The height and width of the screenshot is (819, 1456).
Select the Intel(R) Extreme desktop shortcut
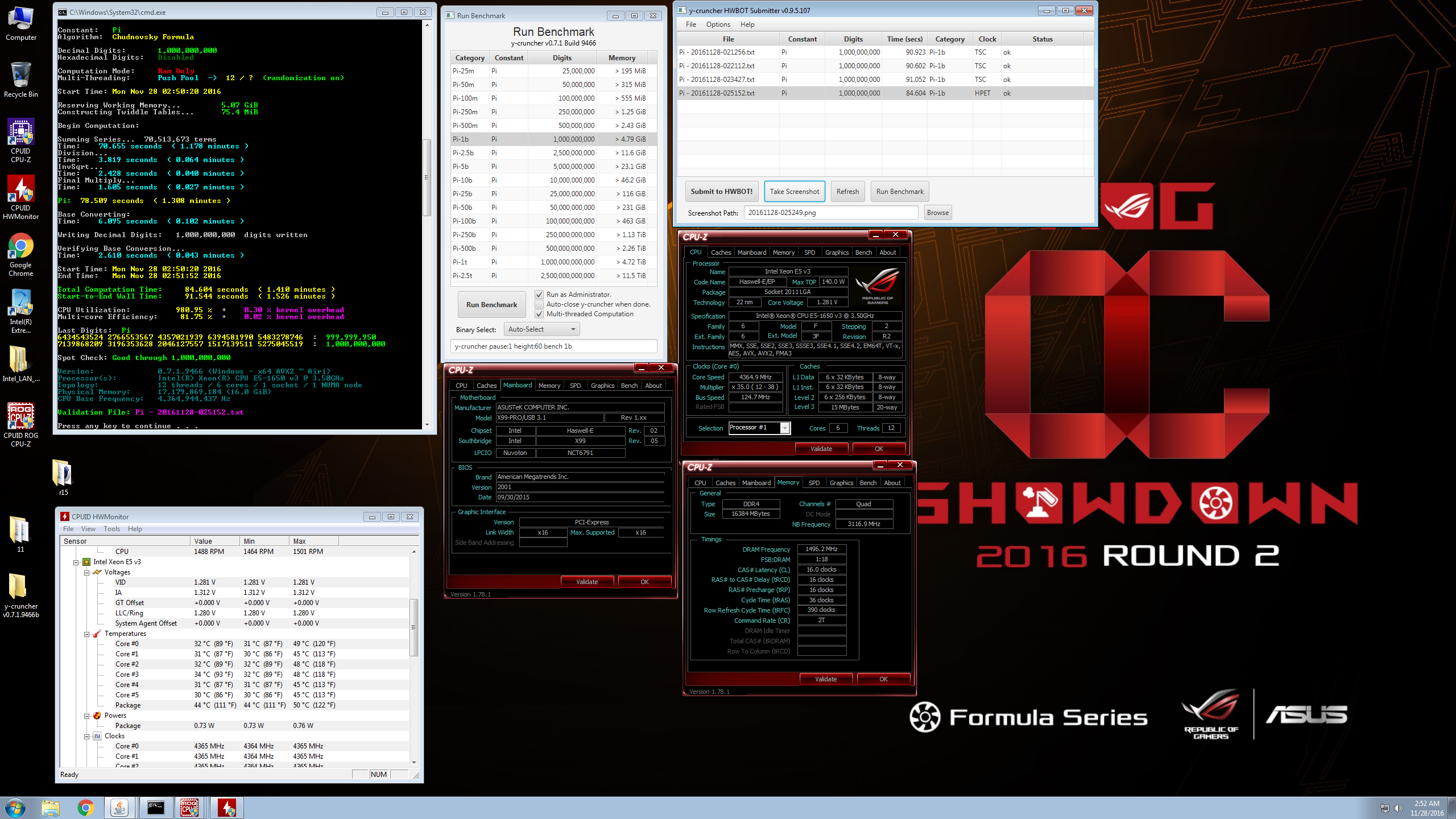click(21, 311)
